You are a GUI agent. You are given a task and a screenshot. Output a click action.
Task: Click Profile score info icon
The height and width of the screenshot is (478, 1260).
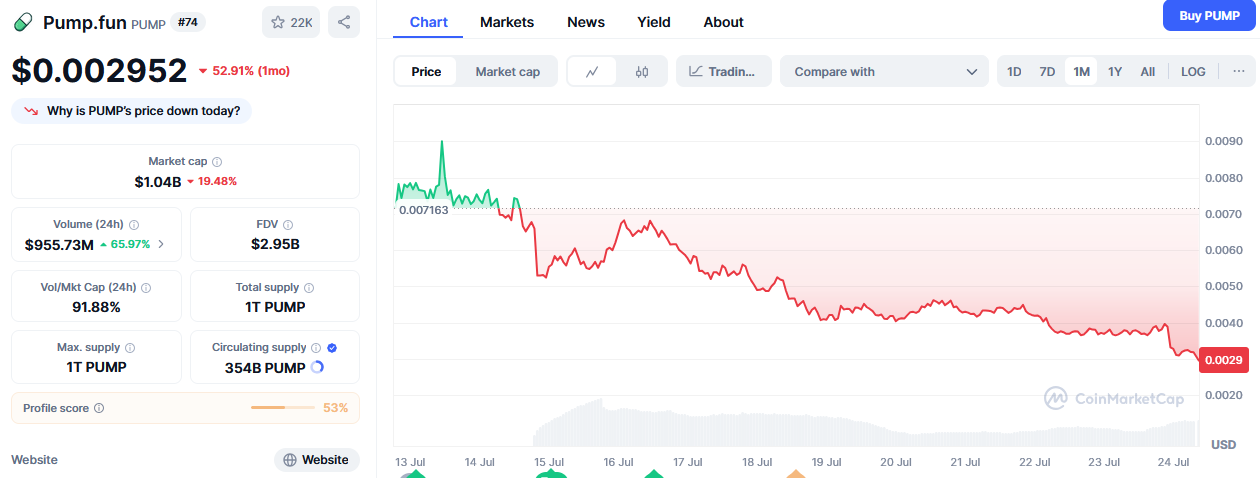point(98,408)
